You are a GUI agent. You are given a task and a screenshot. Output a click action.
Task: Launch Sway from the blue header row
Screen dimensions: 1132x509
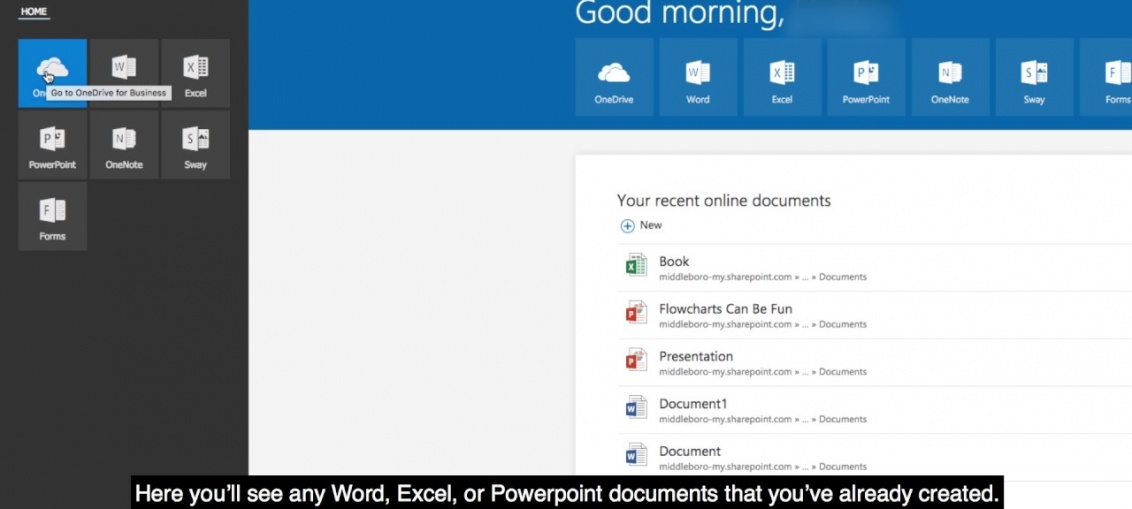click(x=1034, y=77)
